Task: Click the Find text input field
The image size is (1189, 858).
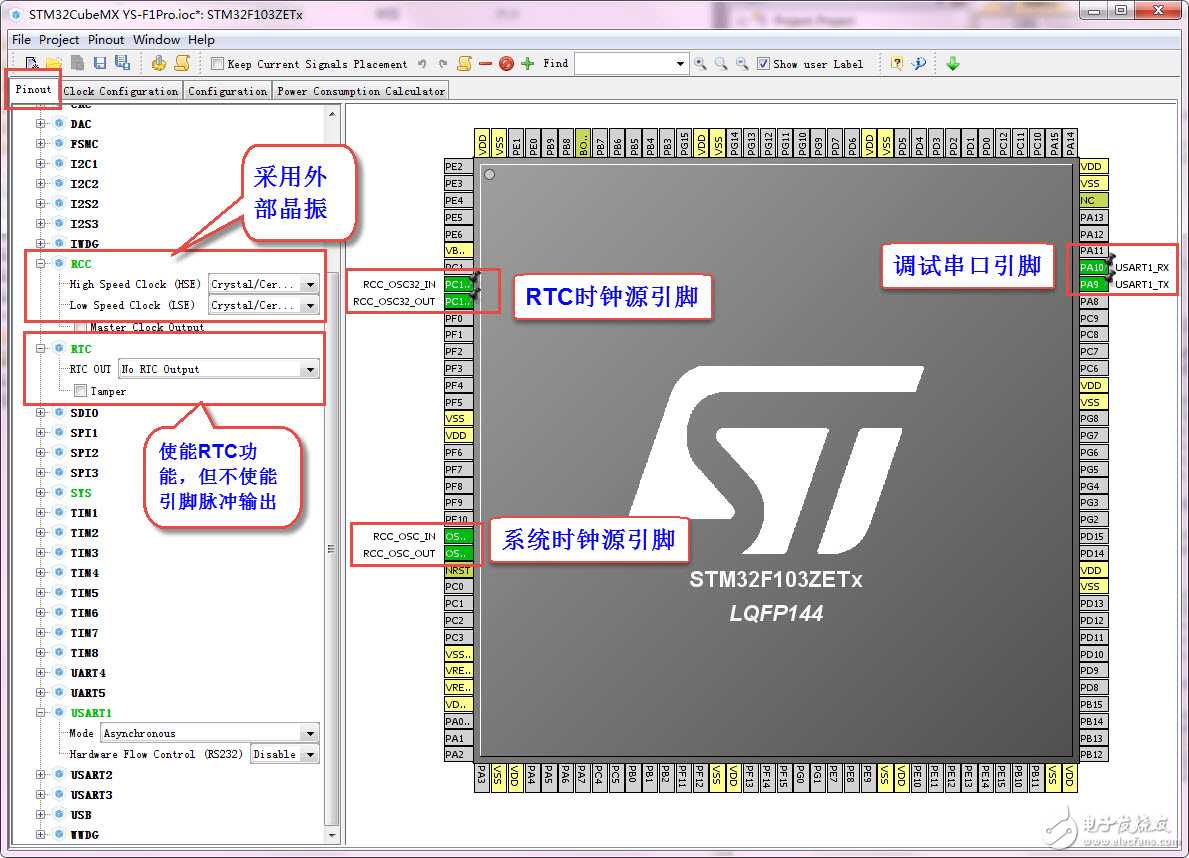Action: 623,64
